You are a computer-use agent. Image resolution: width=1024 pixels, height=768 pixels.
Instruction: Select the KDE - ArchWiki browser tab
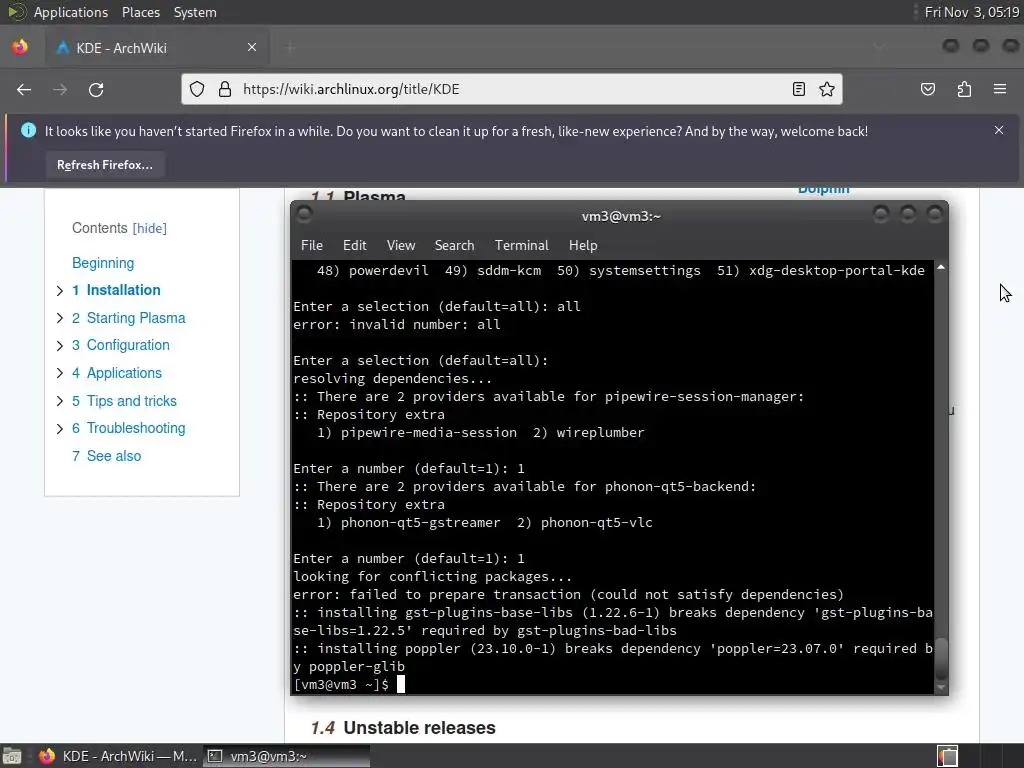(155, 47)
